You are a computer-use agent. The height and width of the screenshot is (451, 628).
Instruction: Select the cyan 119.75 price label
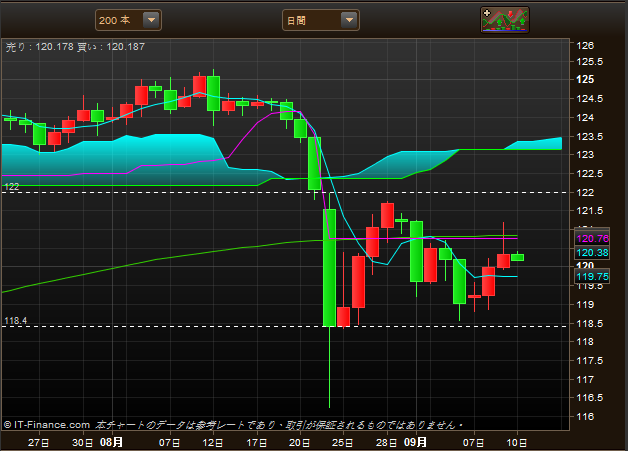tap(592, 277)
